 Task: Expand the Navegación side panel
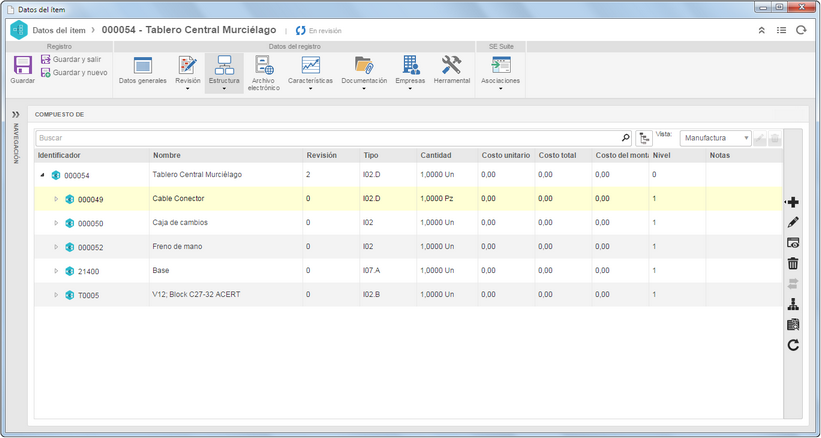16,114
